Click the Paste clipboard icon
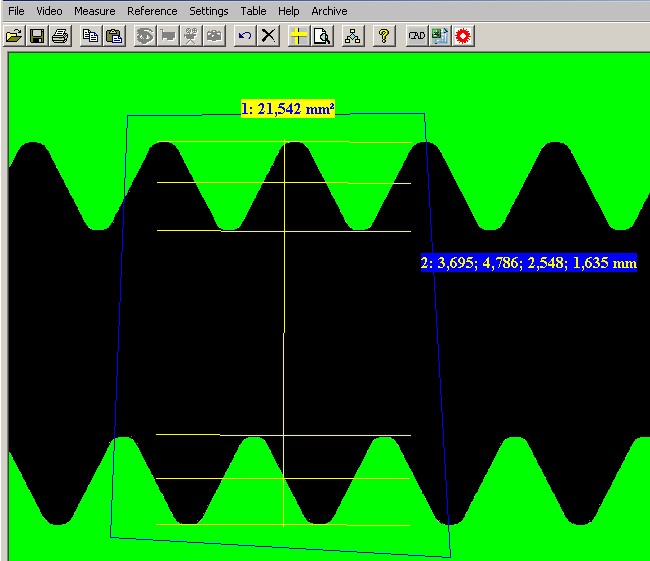The width and height of the screenshot is (650, 561). [114, 36]
